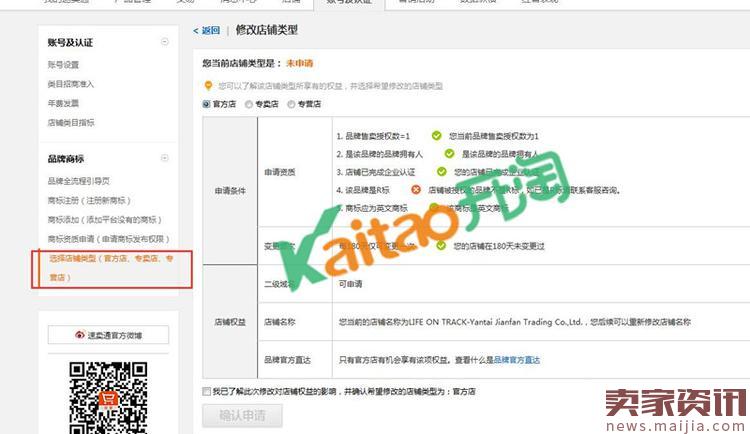
Task: Select the 专卖店 radio button
Action: (x=248, y=104)
